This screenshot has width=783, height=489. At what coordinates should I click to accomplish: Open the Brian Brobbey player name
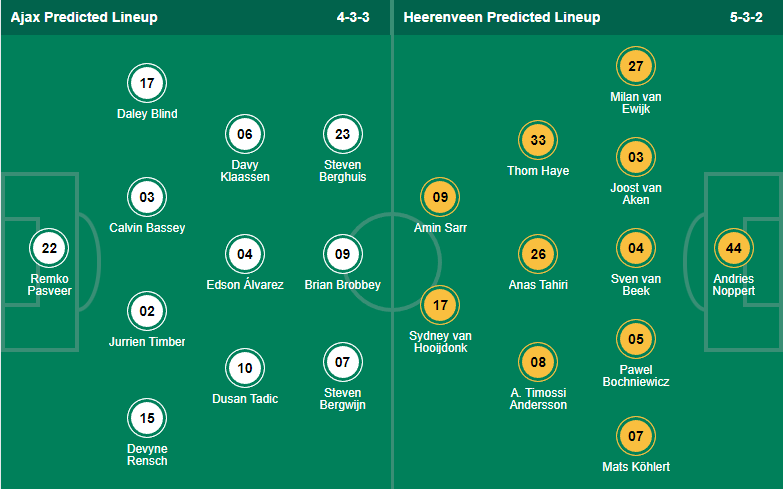pyautogui.click(x=343, y=285)
